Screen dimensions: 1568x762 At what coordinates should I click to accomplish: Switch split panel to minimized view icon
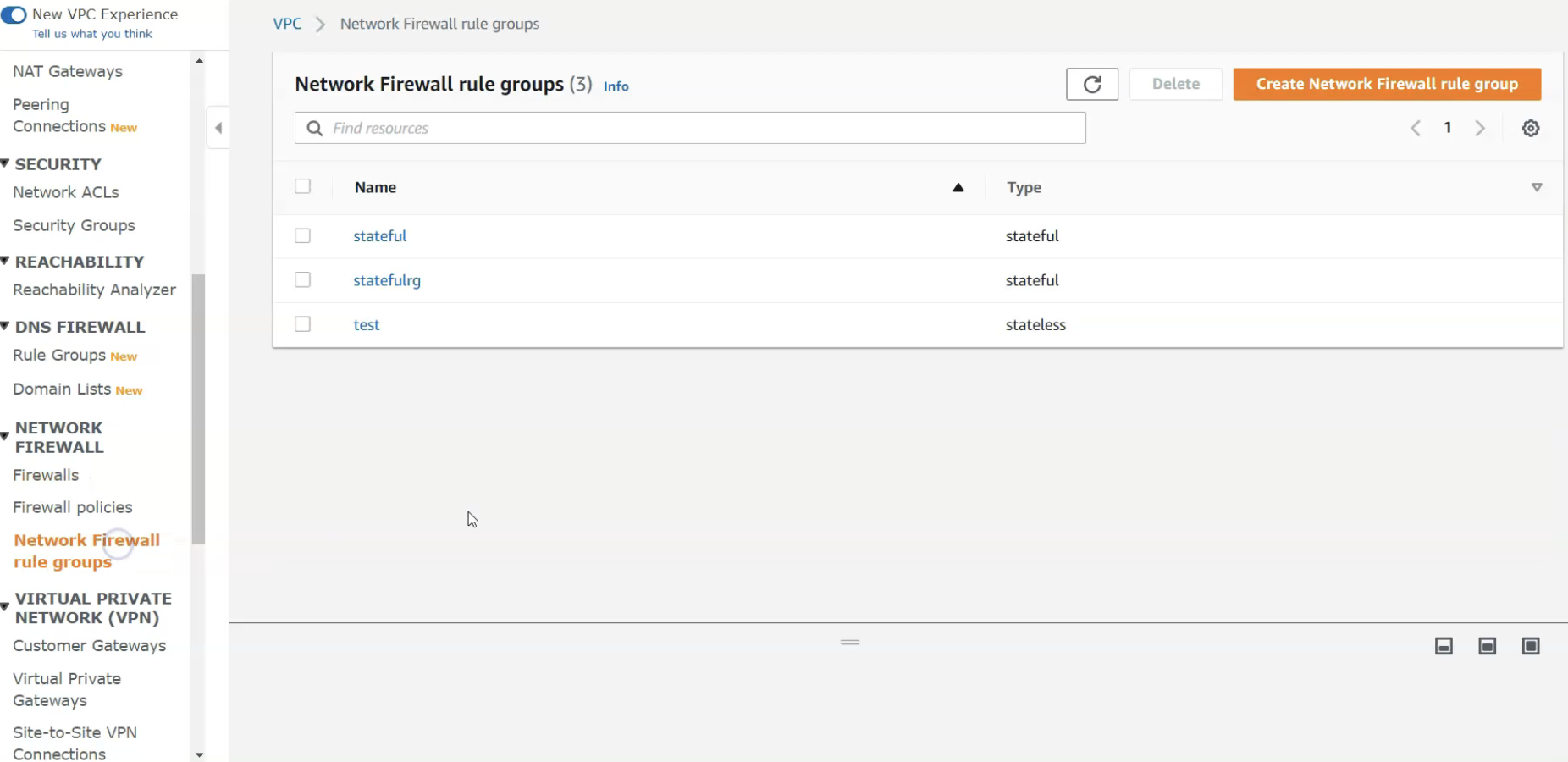coord(1444,647)
